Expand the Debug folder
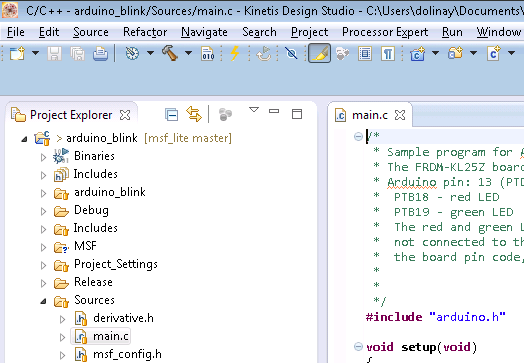The width and height of the screenshot is (524, 363). click(43, 211)
